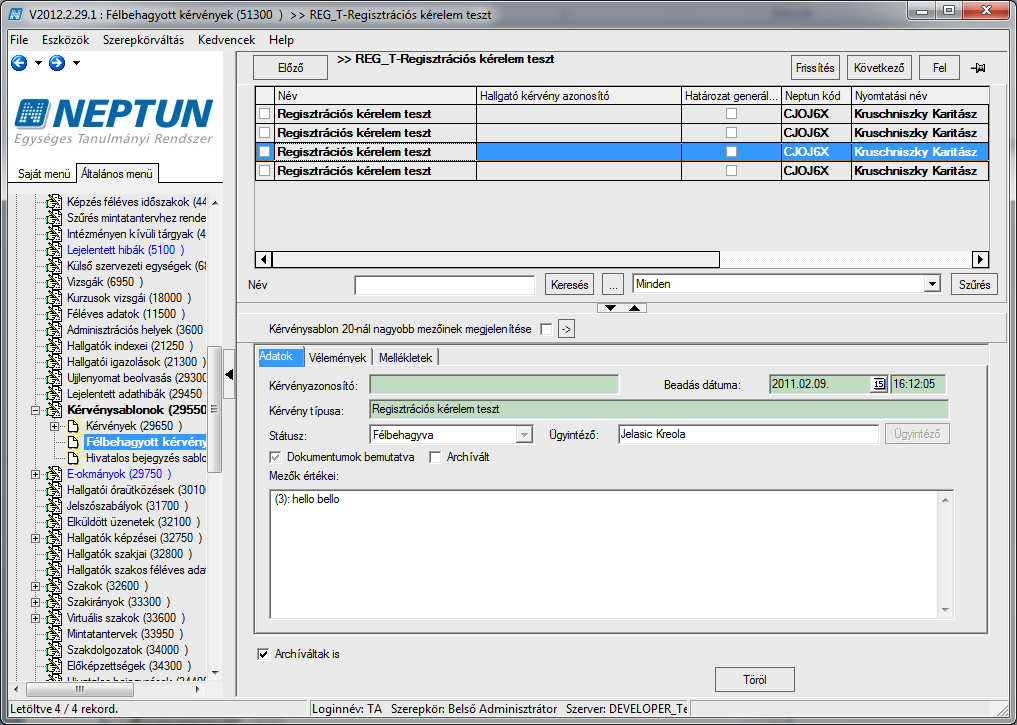The image size is (1017, 725).
Task: Click the left-pointing panel collapse arrow
Action: [229, 374]
